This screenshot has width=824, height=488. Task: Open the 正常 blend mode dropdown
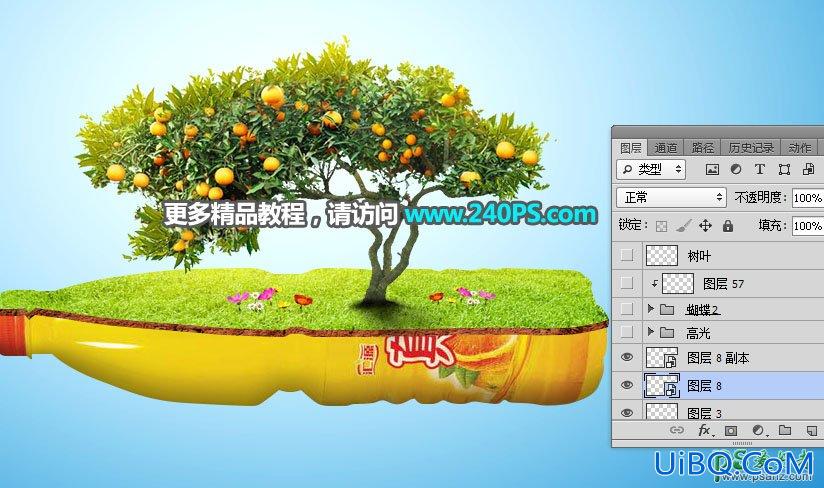click(671, 198)
